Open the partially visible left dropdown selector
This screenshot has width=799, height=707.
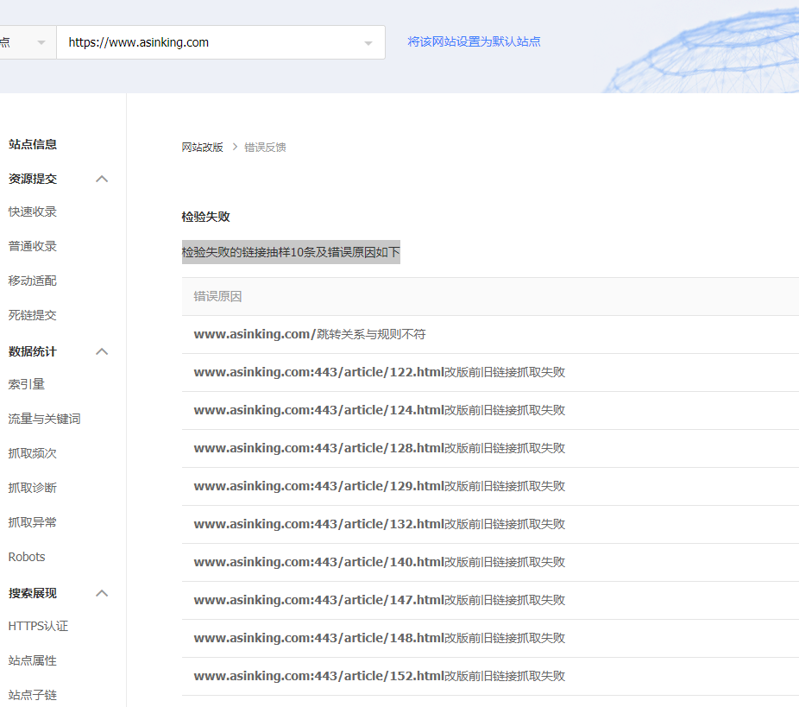click(40, 43)
